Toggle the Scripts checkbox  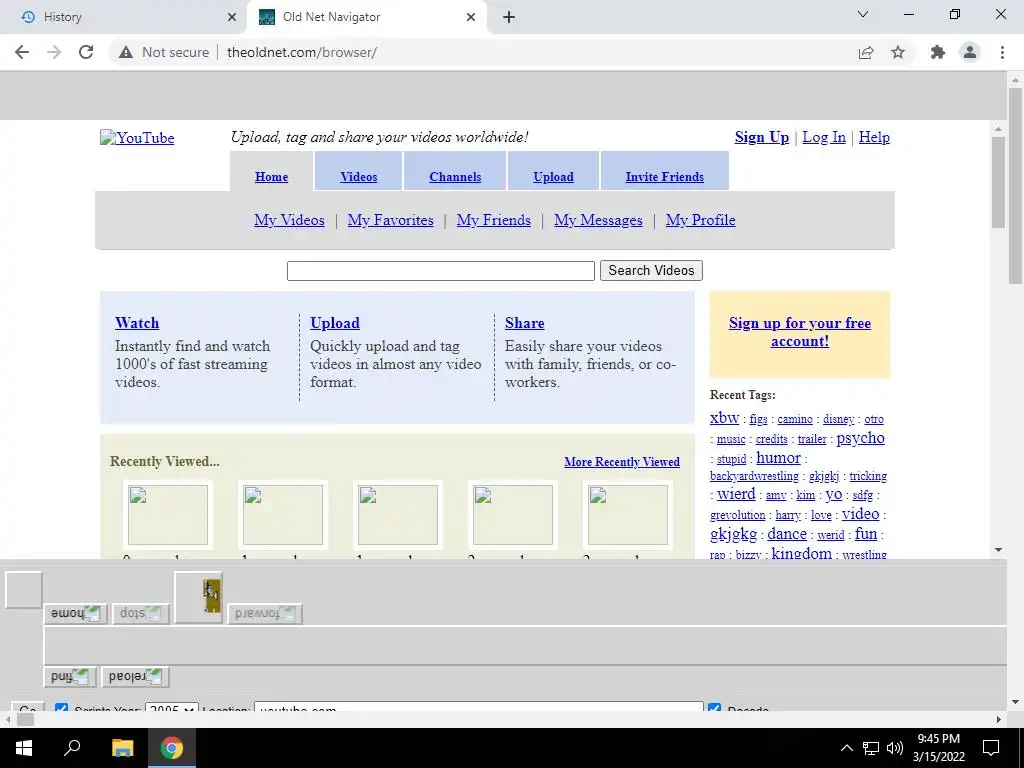61,707
